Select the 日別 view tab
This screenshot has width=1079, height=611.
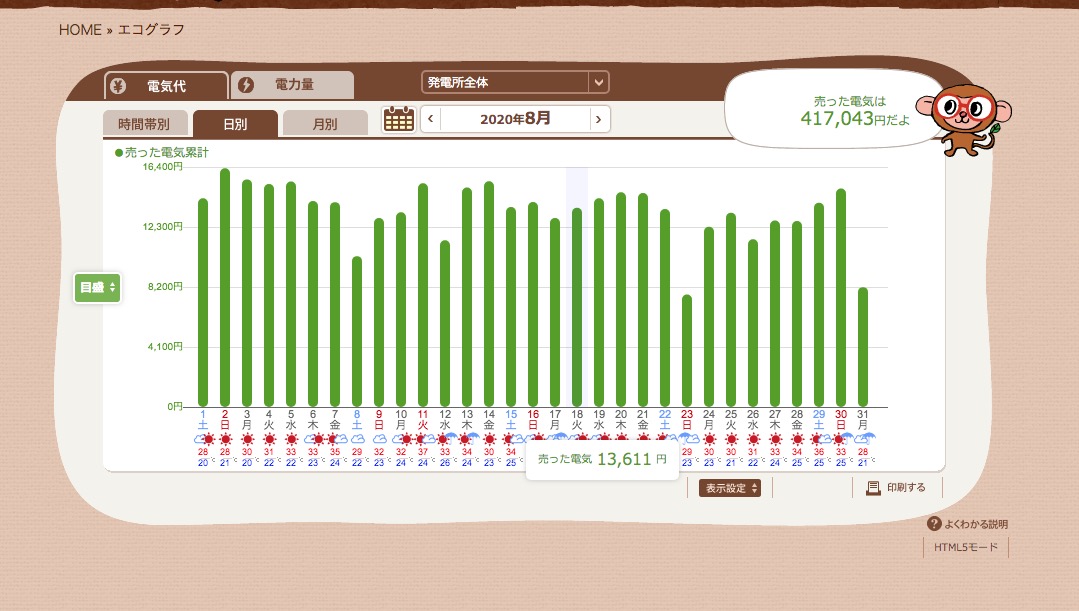point(235,124)
